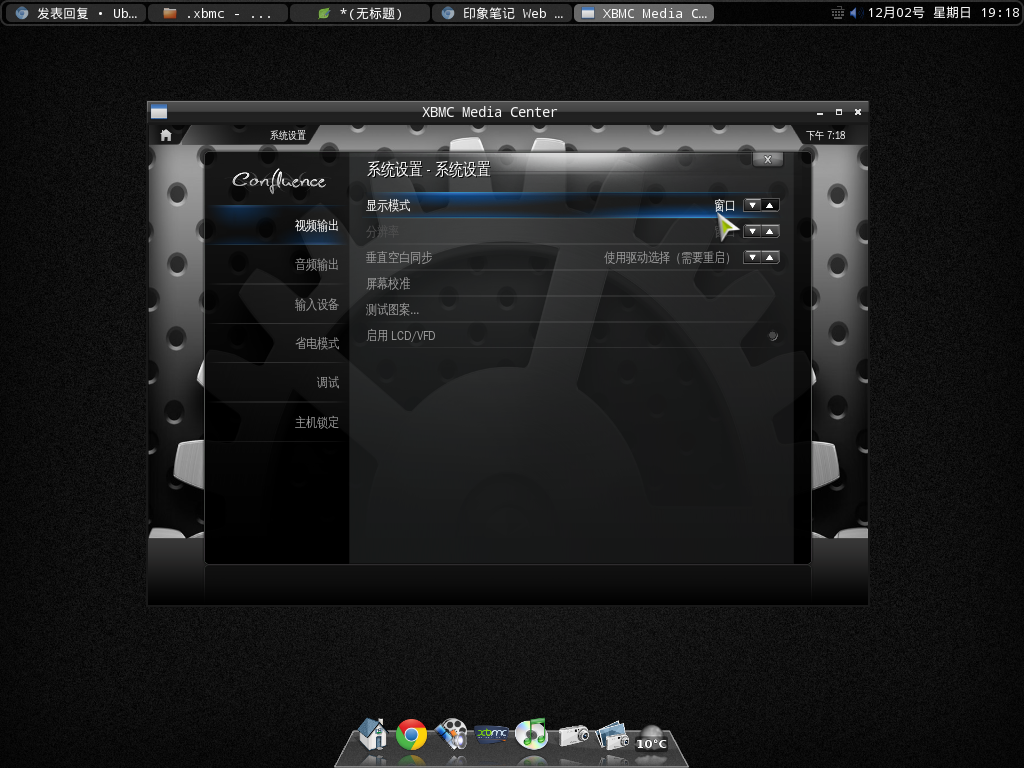Open the 省电模式 settings category
1024x768 pixels.
278,344
